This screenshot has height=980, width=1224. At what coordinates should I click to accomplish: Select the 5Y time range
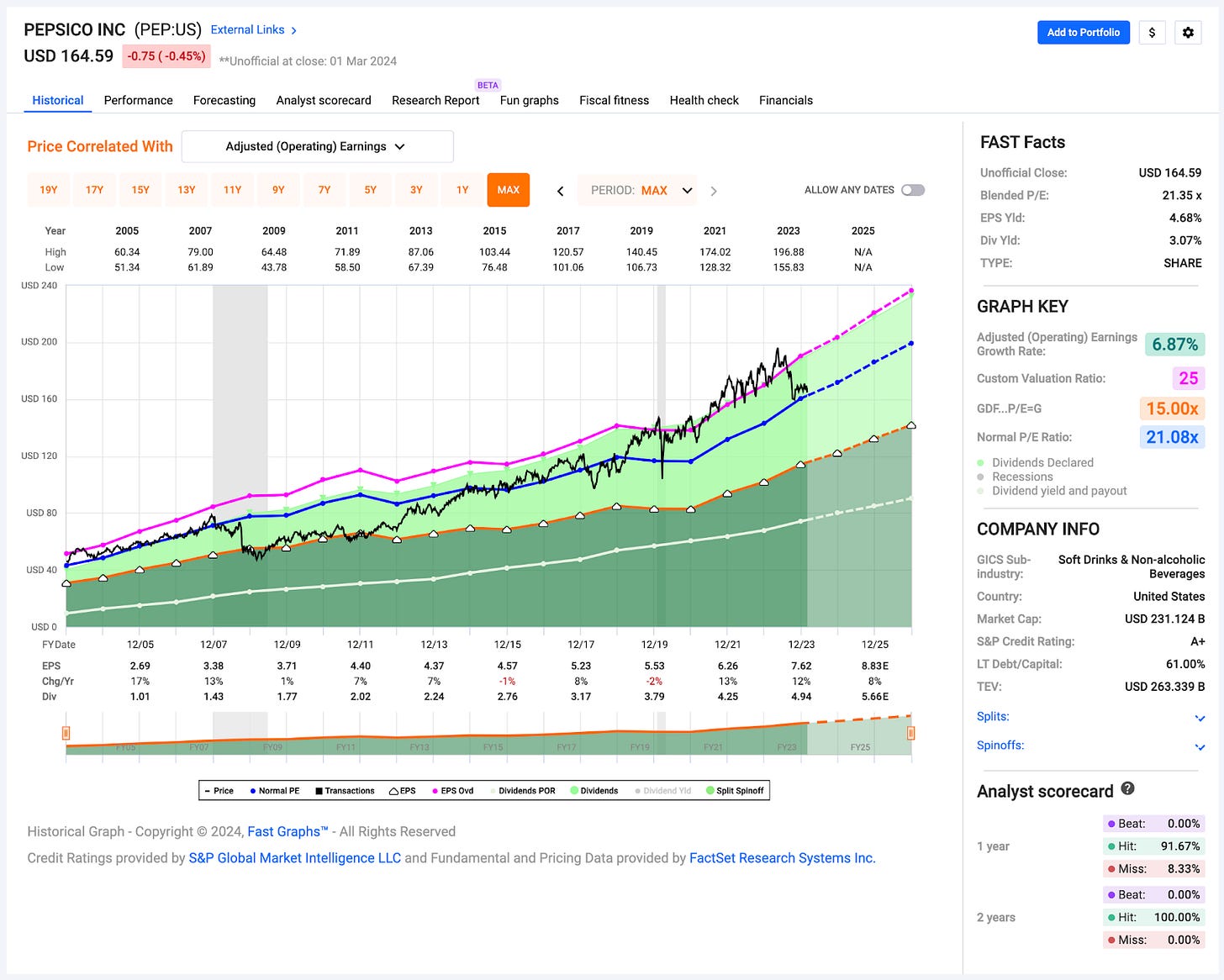coord(371,190)
